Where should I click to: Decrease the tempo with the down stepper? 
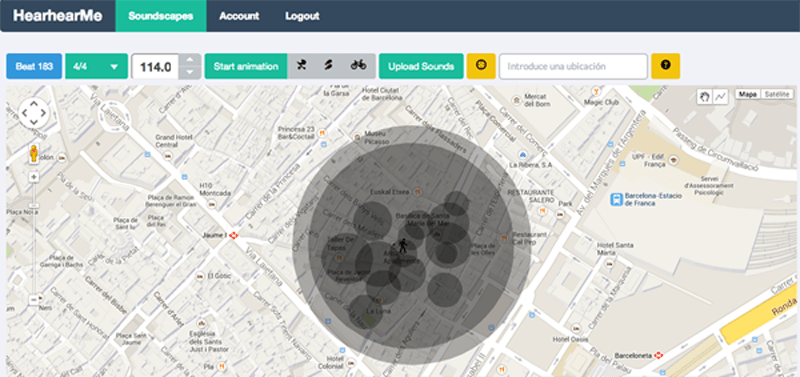[190, 72]
